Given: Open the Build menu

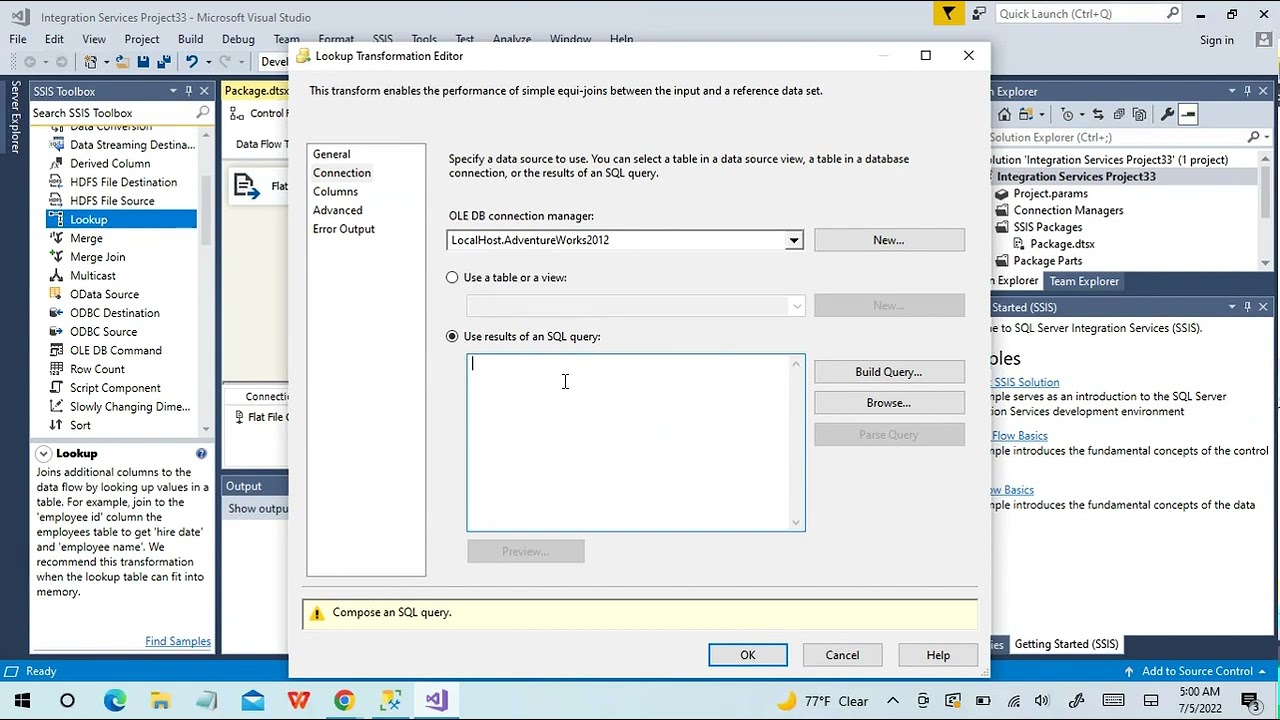Looking at the screenshot, I should (x=190, y=39).
